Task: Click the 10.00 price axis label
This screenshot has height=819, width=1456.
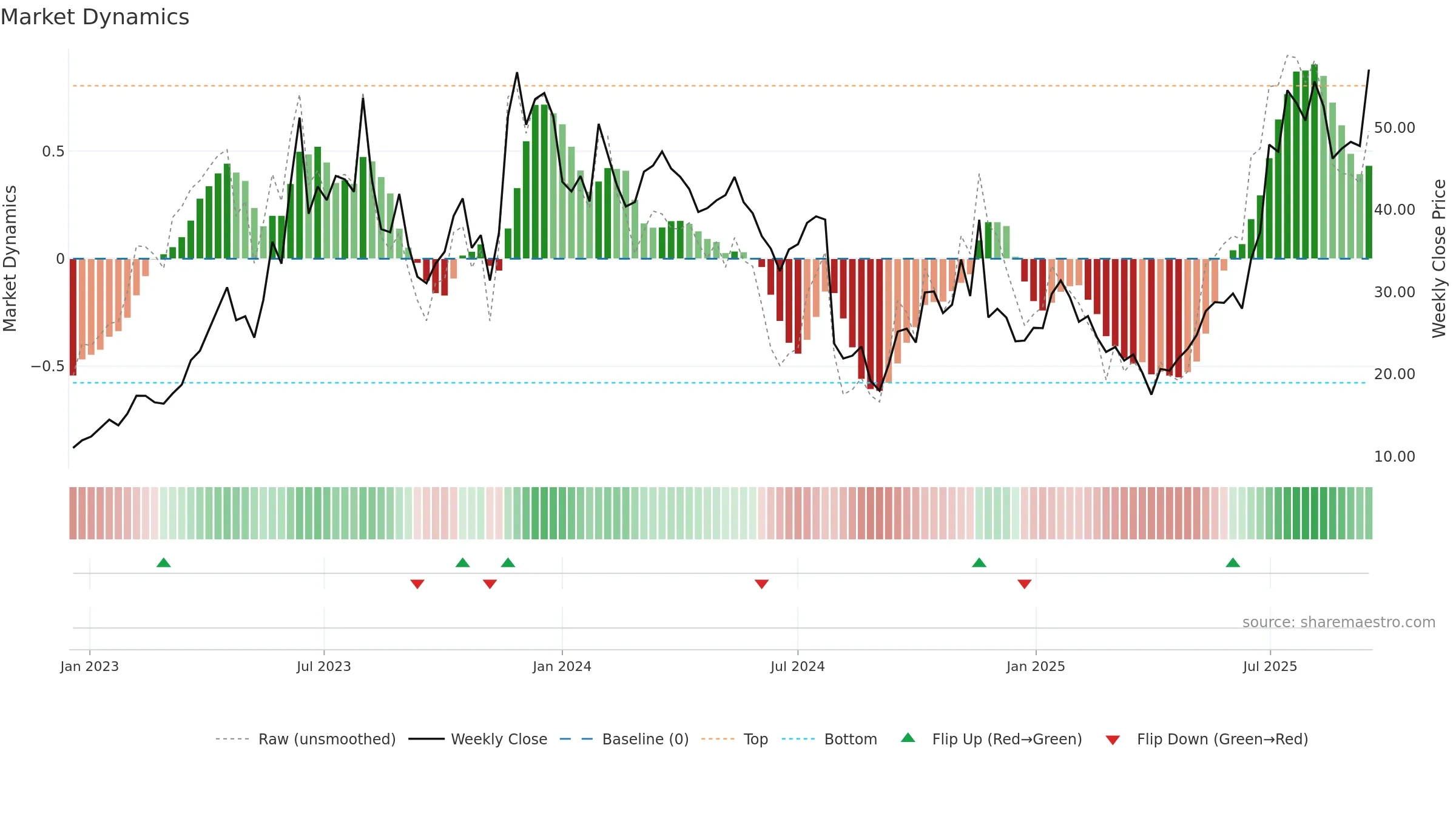Action: 1395,457
